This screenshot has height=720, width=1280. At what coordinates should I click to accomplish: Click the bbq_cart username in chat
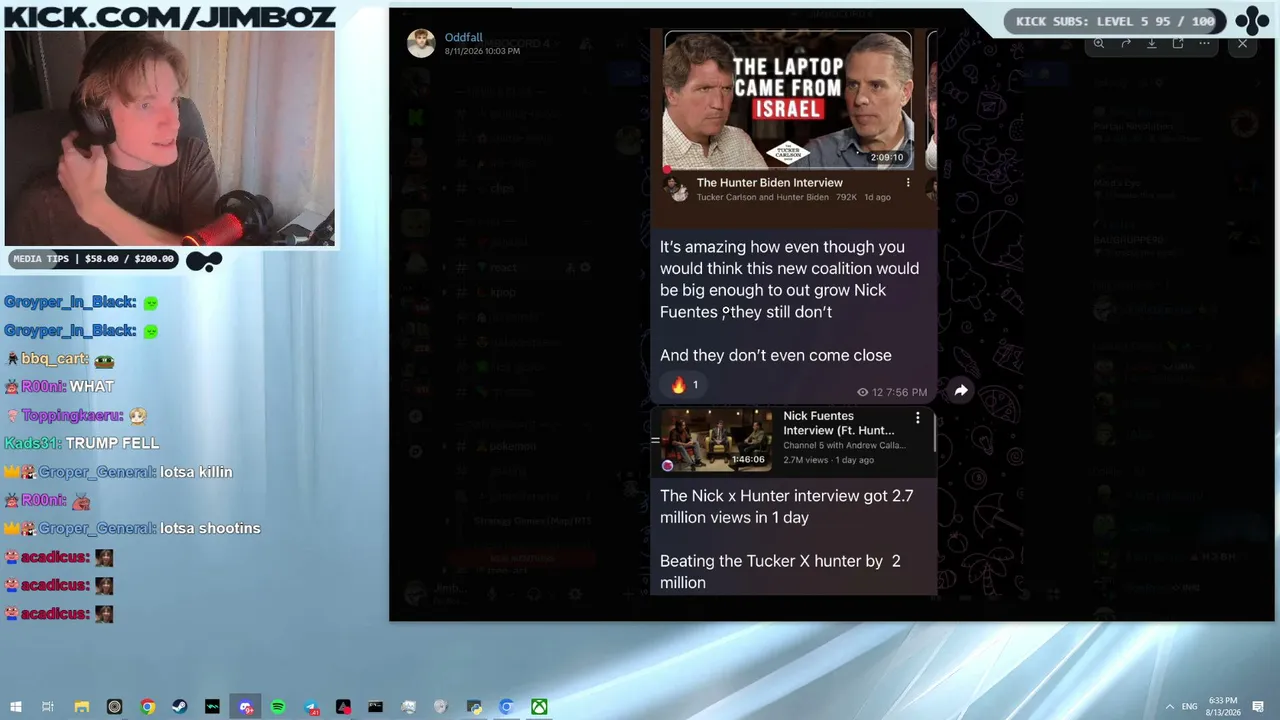[x=53, y=359]
